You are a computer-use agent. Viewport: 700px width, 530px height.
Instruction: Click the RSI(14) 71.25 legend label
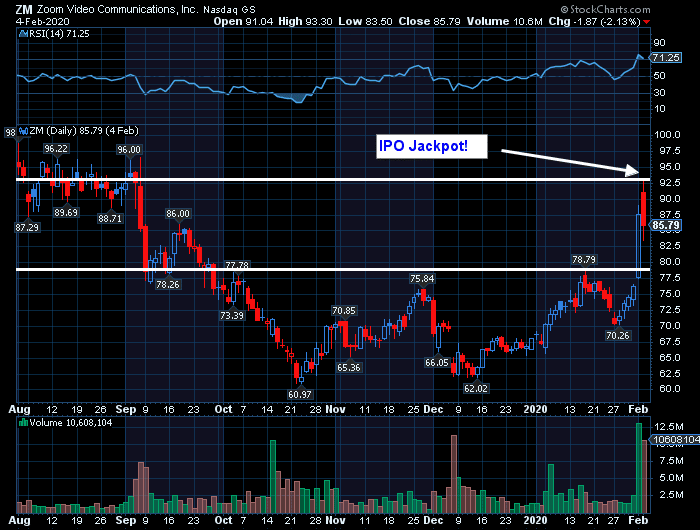tap(59, 33)
